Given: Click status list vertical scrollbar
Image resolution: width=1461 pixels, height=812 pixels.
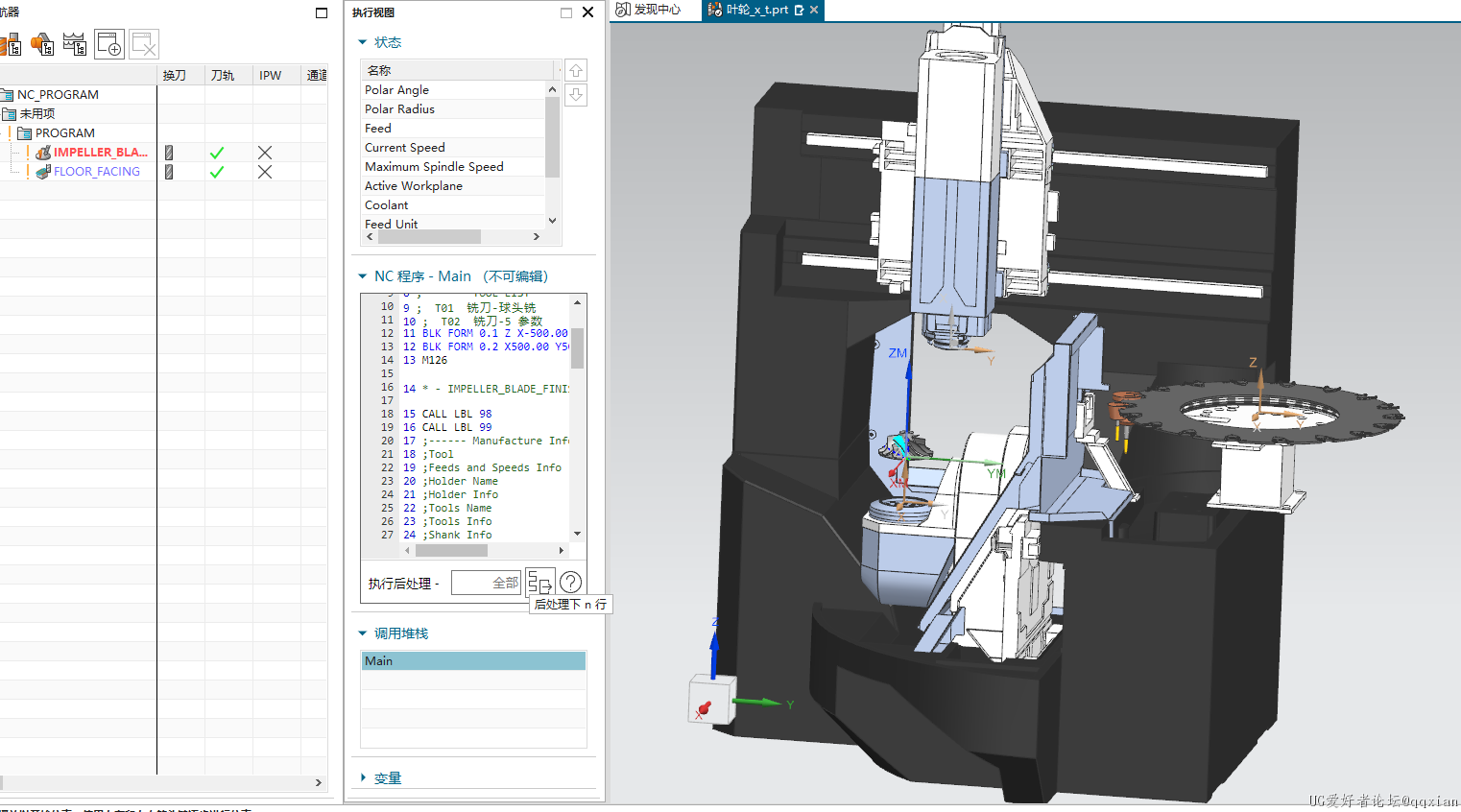Looking at the screenshot, I should (552, 136).
